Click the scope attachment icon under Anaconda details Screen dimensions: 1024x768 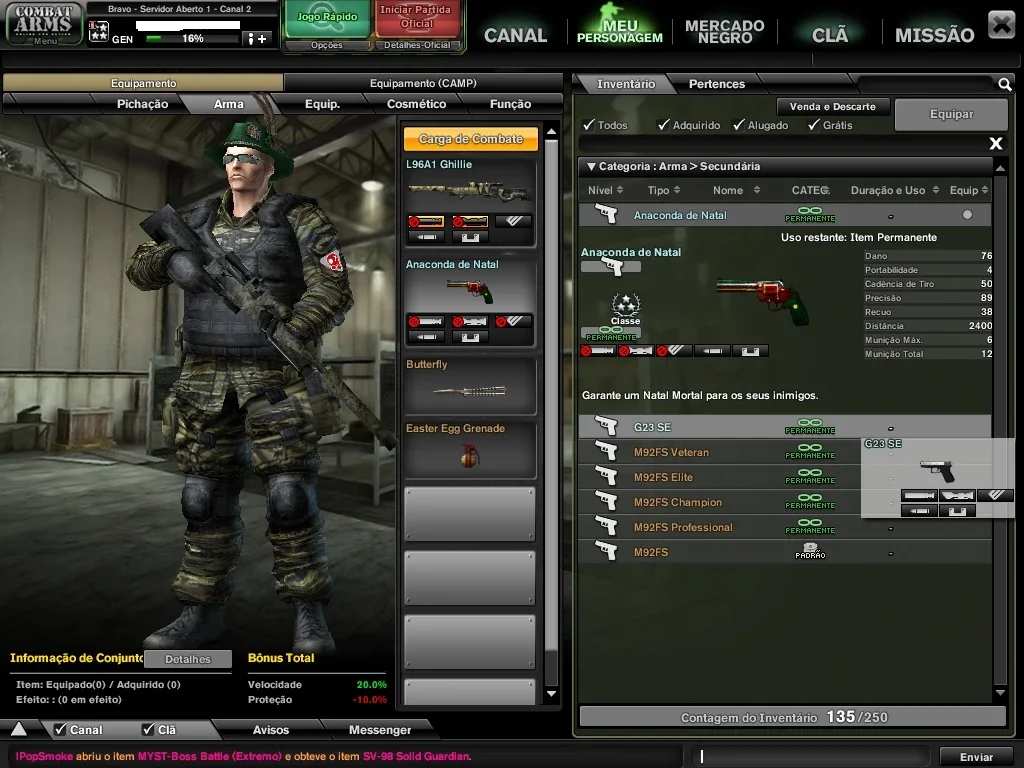[636, 351]
